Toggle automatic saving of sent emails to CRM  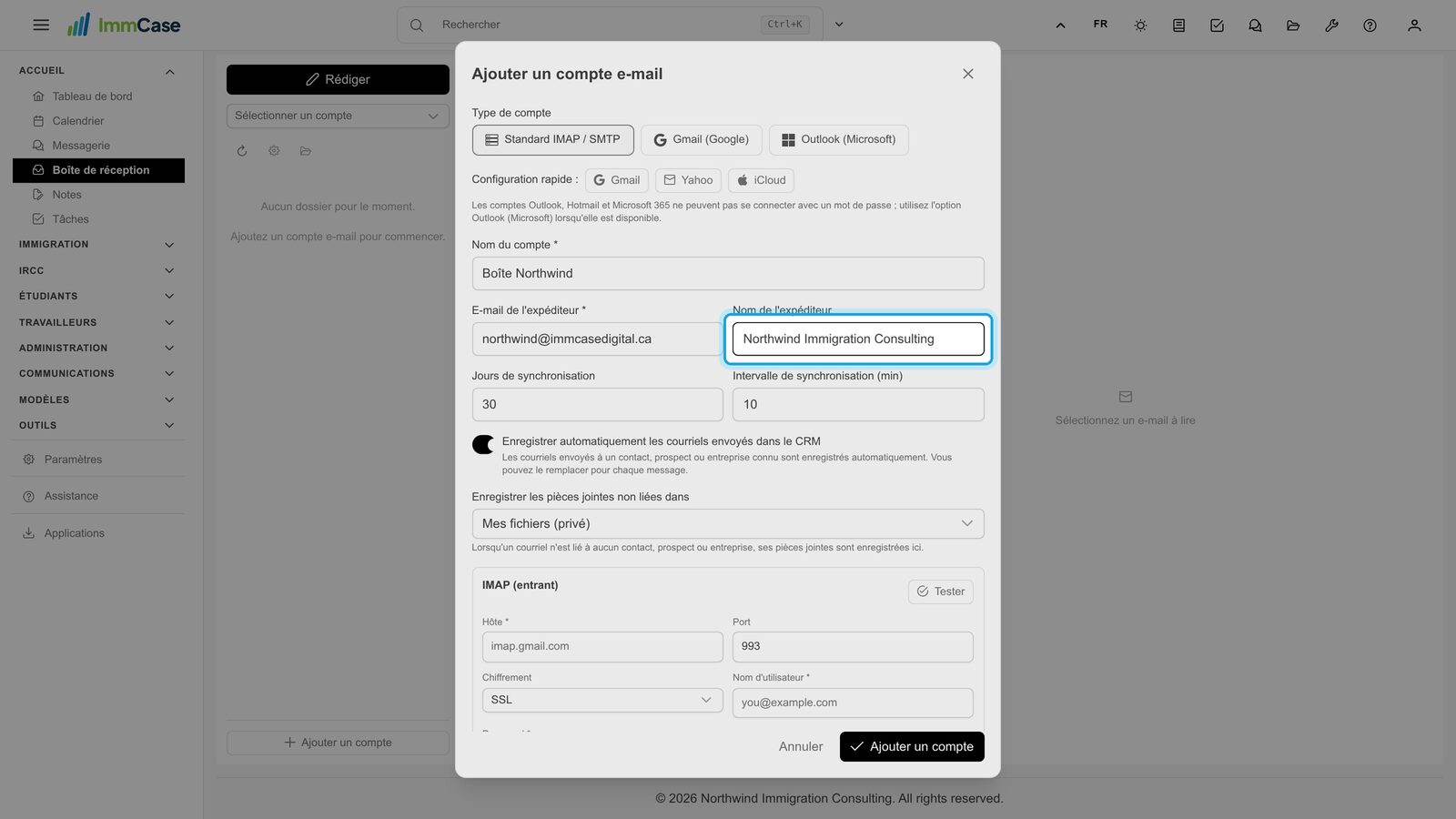[483, 444]
